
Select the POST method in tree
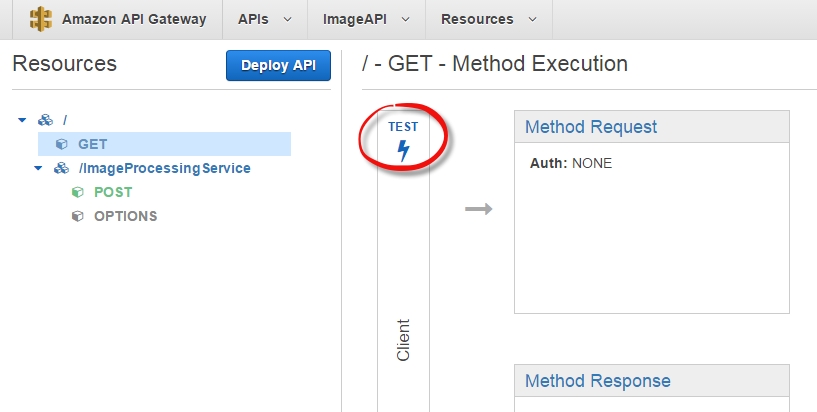pos(113,192)
